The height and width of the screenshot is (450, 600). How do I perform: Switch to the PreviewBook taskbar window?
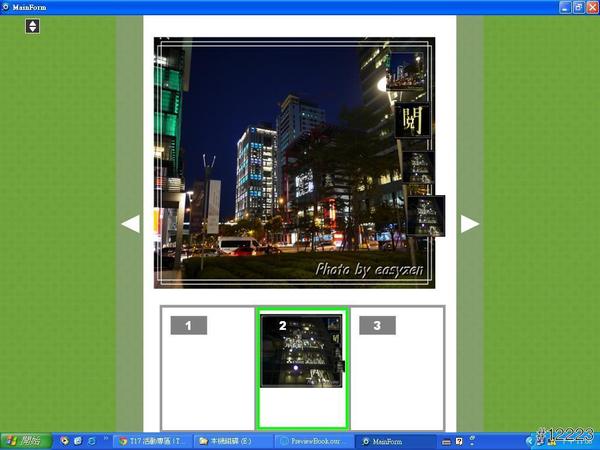point(313,441)
